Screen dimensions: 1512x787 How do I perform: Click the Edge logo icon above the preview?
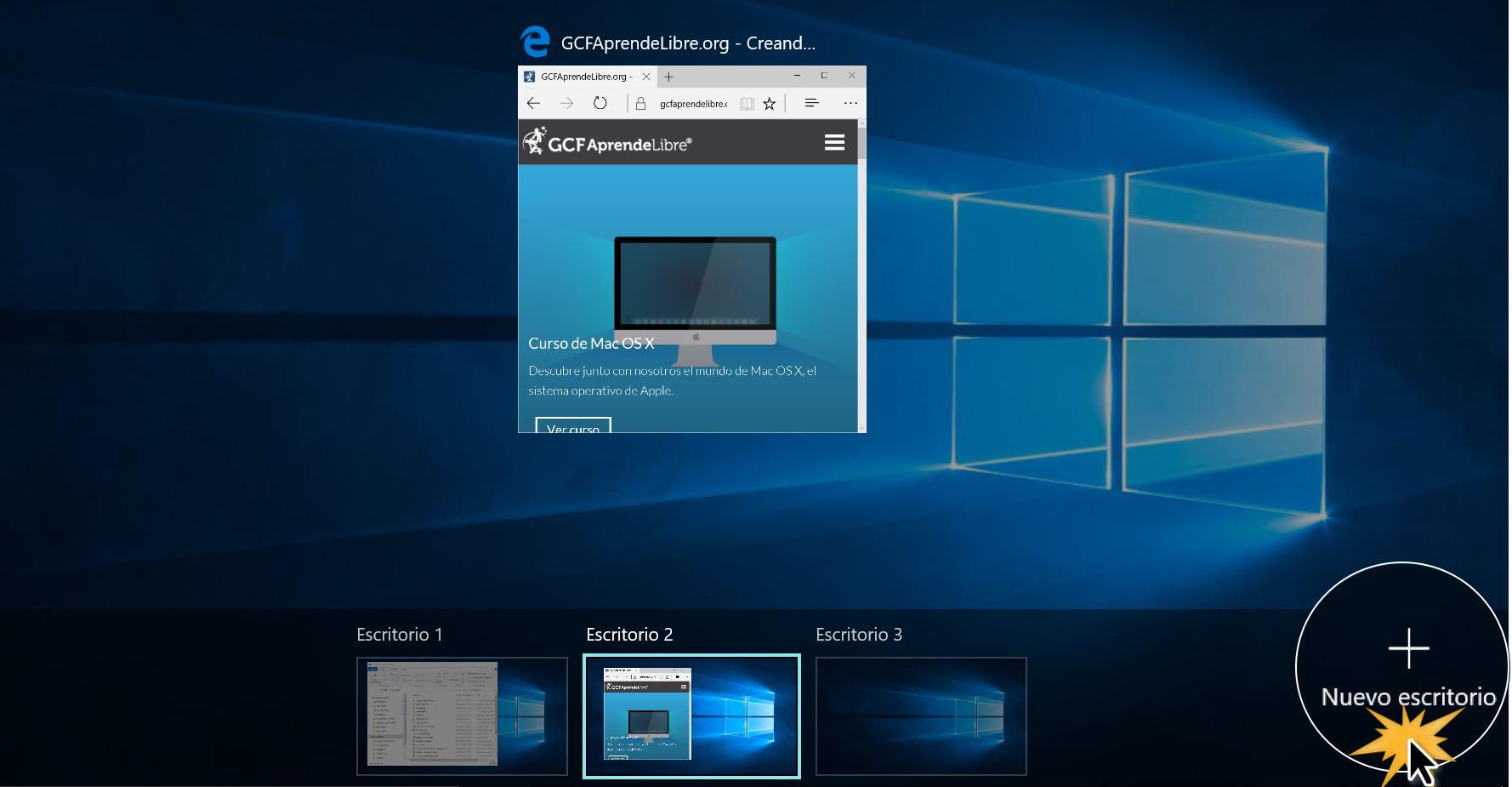click(536, 42)
